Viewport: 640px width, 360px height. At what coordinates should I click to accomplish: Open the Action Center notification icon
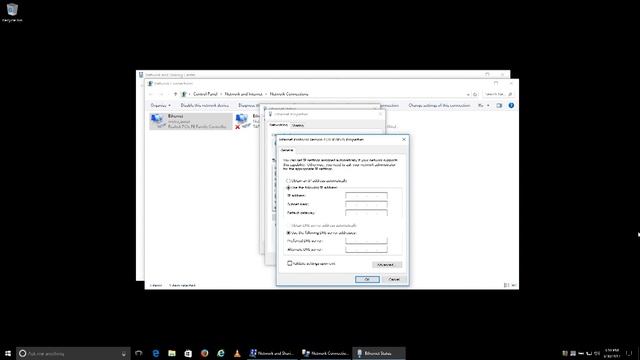click(x=629, y=353)
